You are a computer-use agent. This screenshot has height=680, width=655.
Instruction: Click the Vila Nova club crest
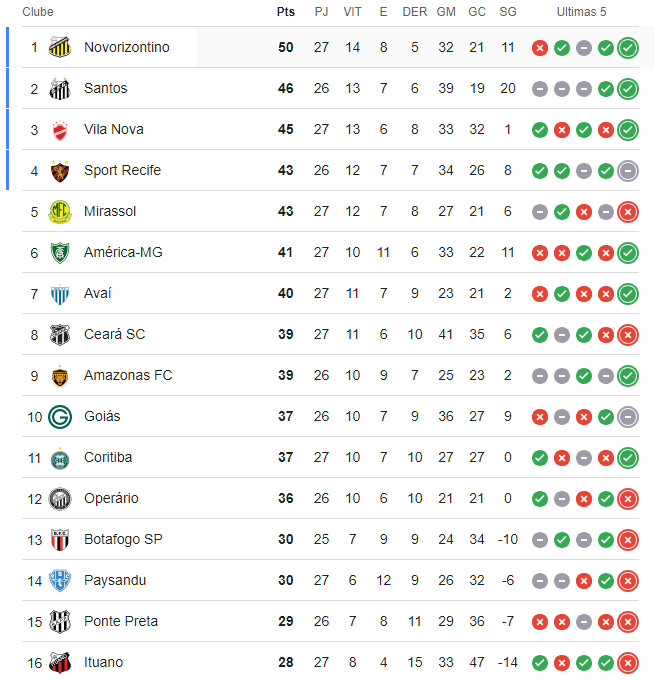pos(60,129)
